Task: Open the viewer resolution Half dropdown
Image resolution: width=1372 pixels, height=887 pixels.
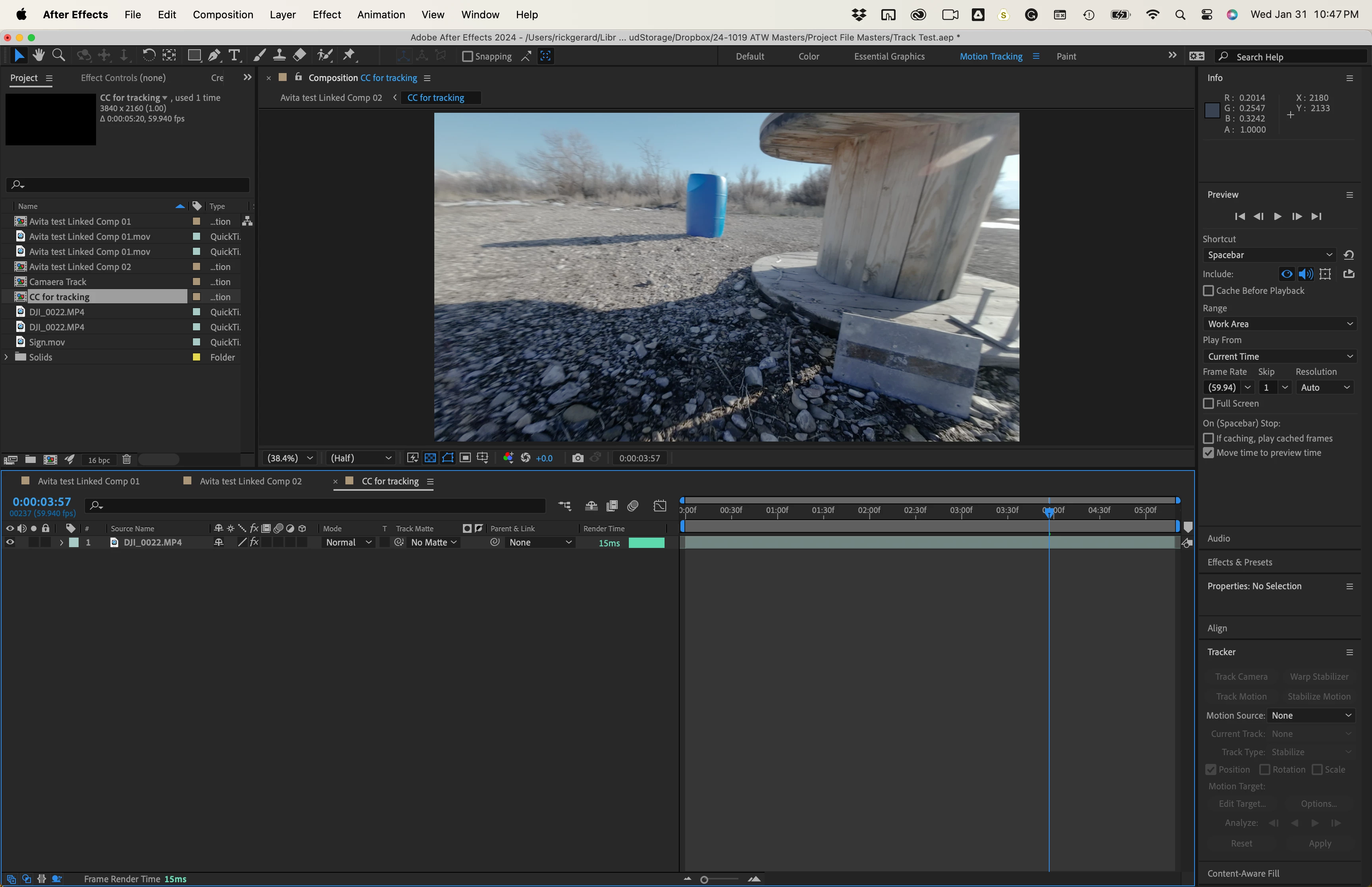Action: pyautogui.click(x=360, y=458)
